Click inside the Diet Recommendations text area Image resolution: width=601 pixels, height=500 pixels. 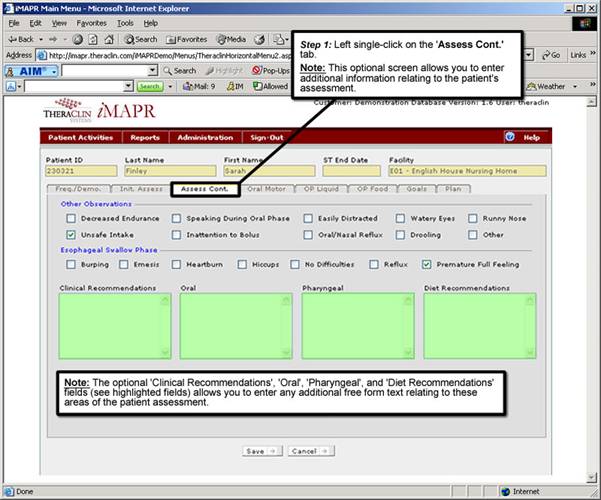479,326
